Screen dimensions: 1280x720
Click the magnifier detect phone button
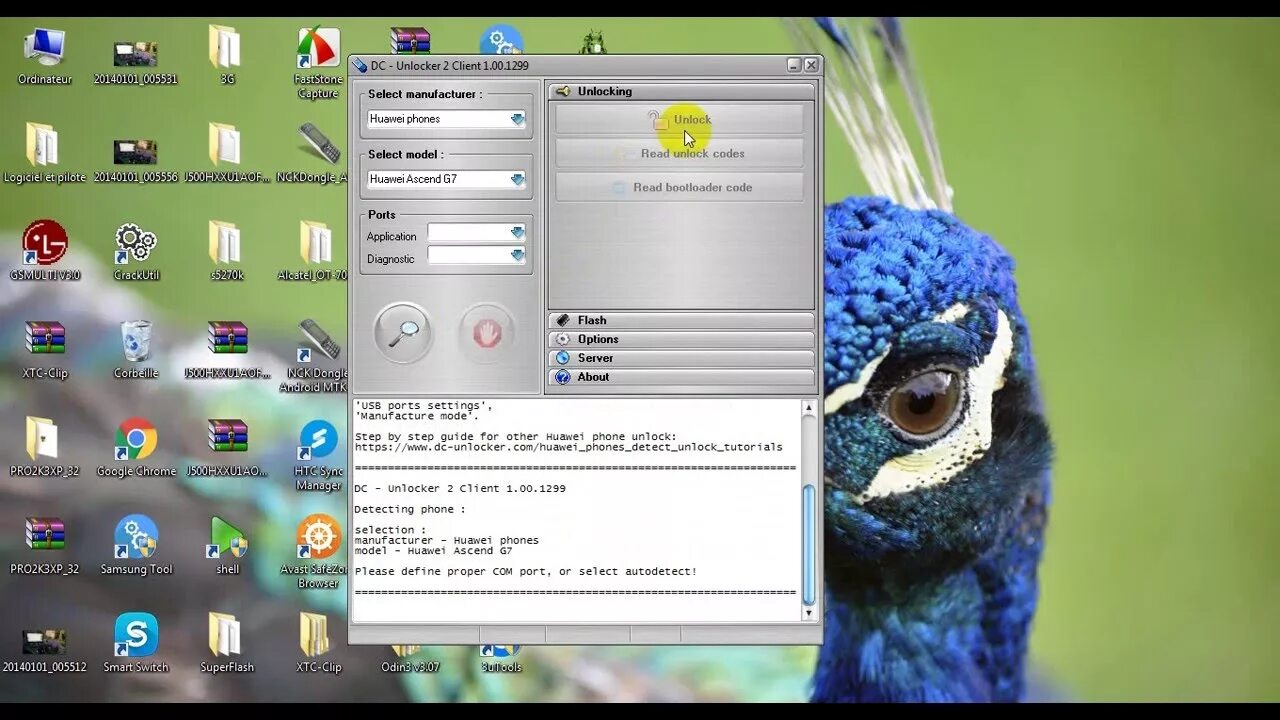(403, 333)
